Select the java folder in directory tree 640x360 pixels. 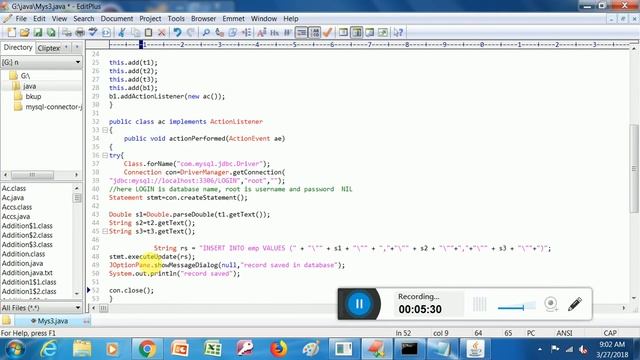click(29, 86)
